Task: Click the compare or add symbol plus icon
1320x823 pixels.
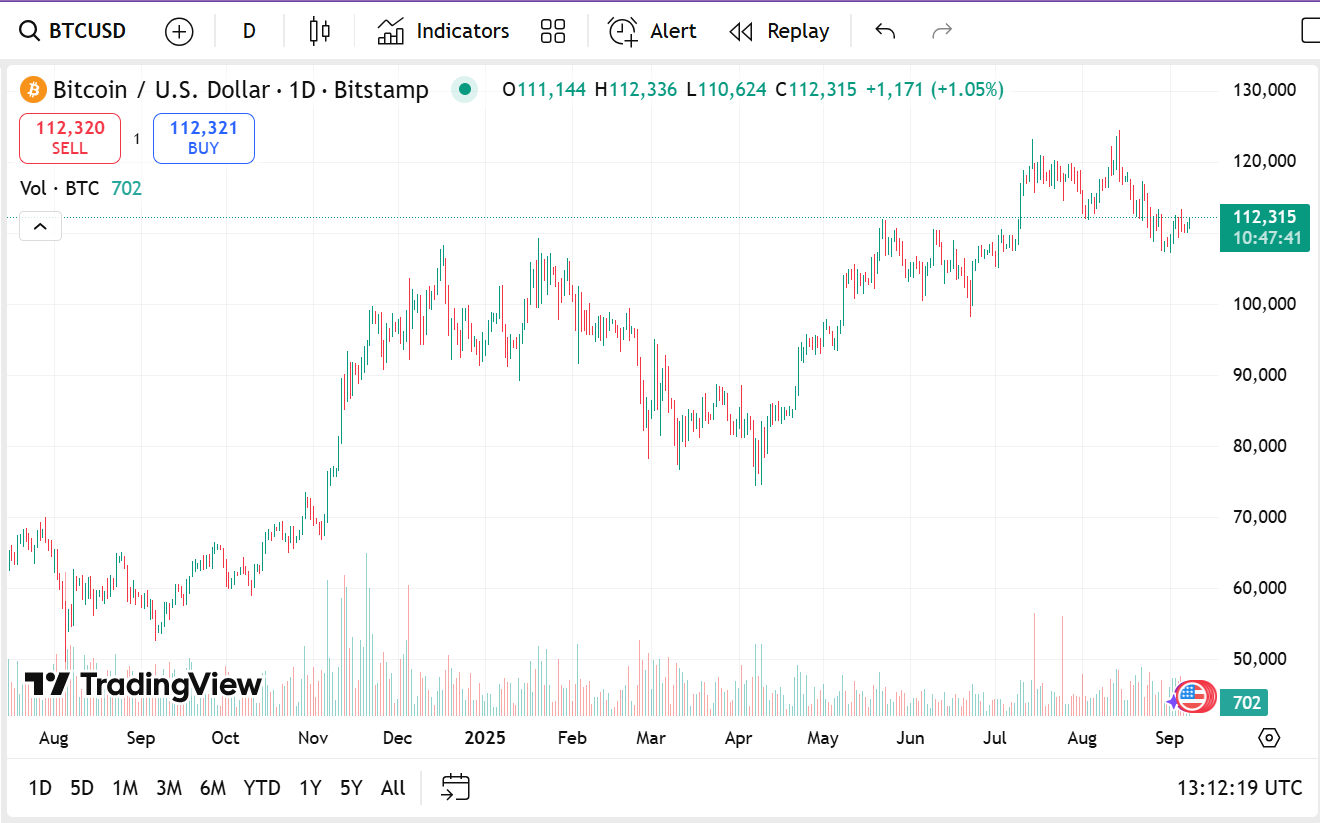Action: (179, 31)
